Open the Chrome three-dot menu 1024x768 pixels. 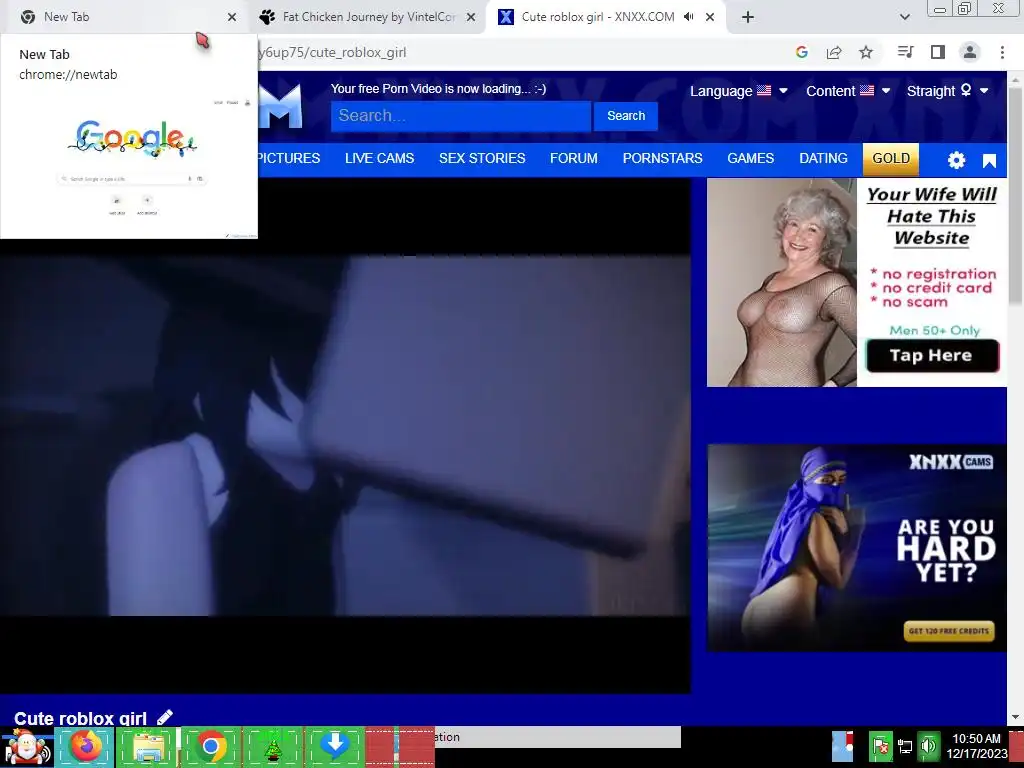click(x=1002, y=52)
